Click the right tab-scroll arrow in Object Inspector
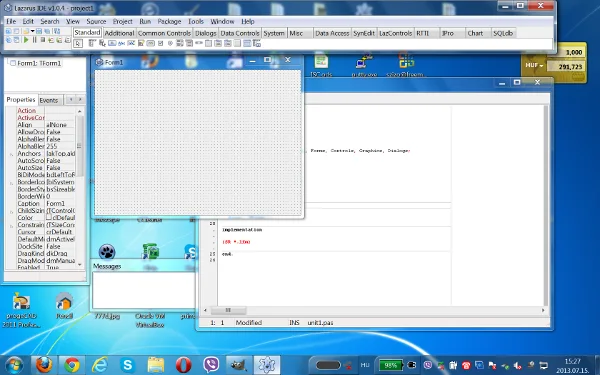This screenshot has height=375, width=600. click(80, 99)
